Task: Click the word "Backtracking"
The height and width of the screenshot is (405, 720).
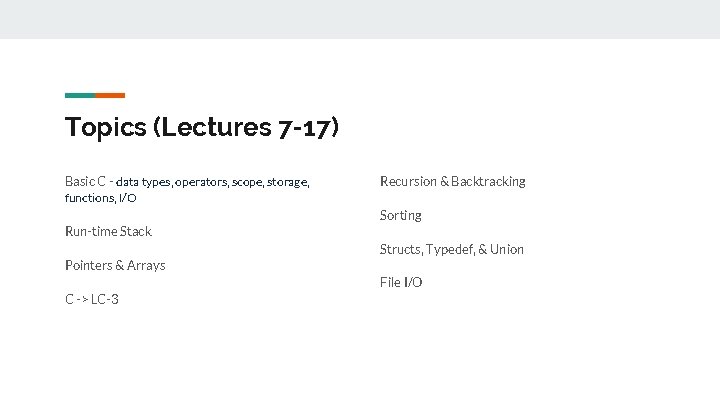Action: [x=488, y=181]
